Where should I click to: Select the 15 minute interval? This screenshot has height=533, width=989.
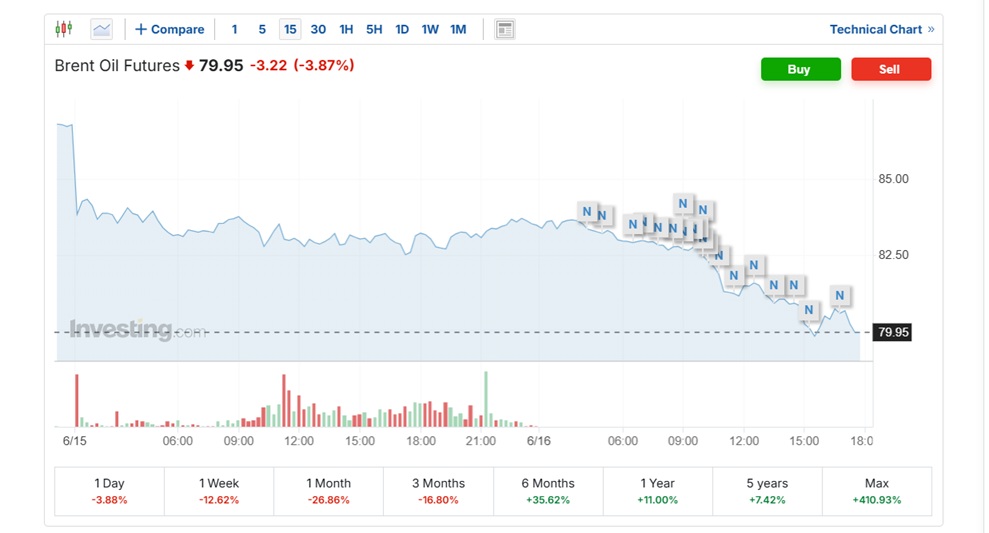[290, 29]
